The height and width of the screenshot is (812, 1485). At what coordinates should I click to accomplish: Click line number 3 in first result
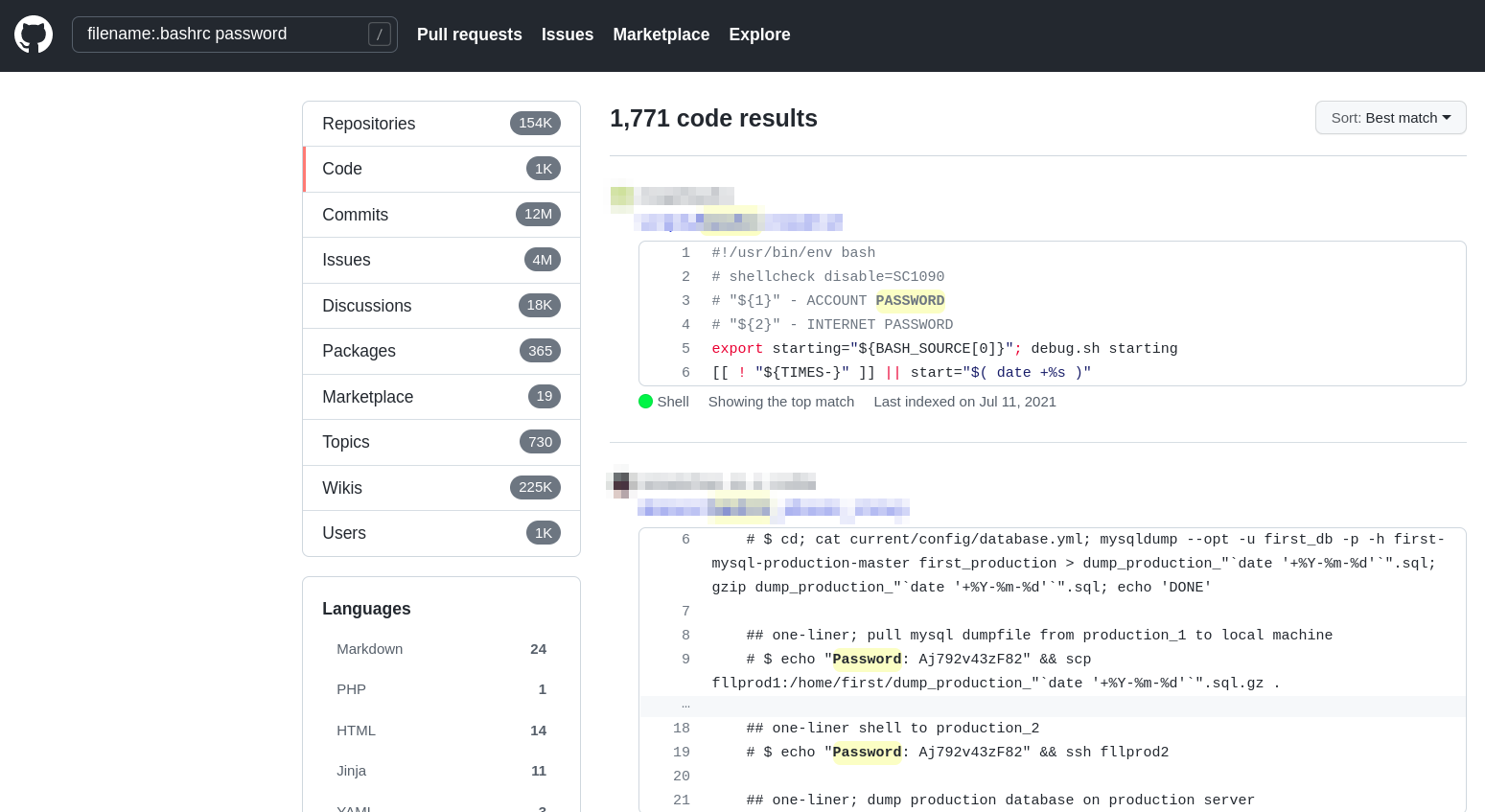tap(685, 301)
